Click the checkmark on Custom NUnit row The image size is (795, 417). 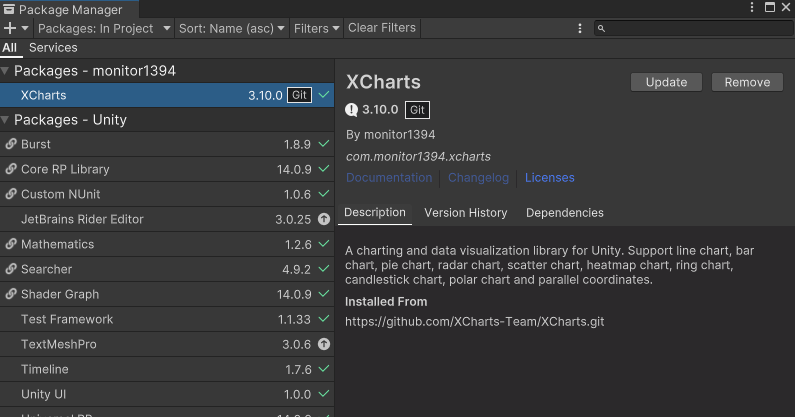click(x=324, y=194)
